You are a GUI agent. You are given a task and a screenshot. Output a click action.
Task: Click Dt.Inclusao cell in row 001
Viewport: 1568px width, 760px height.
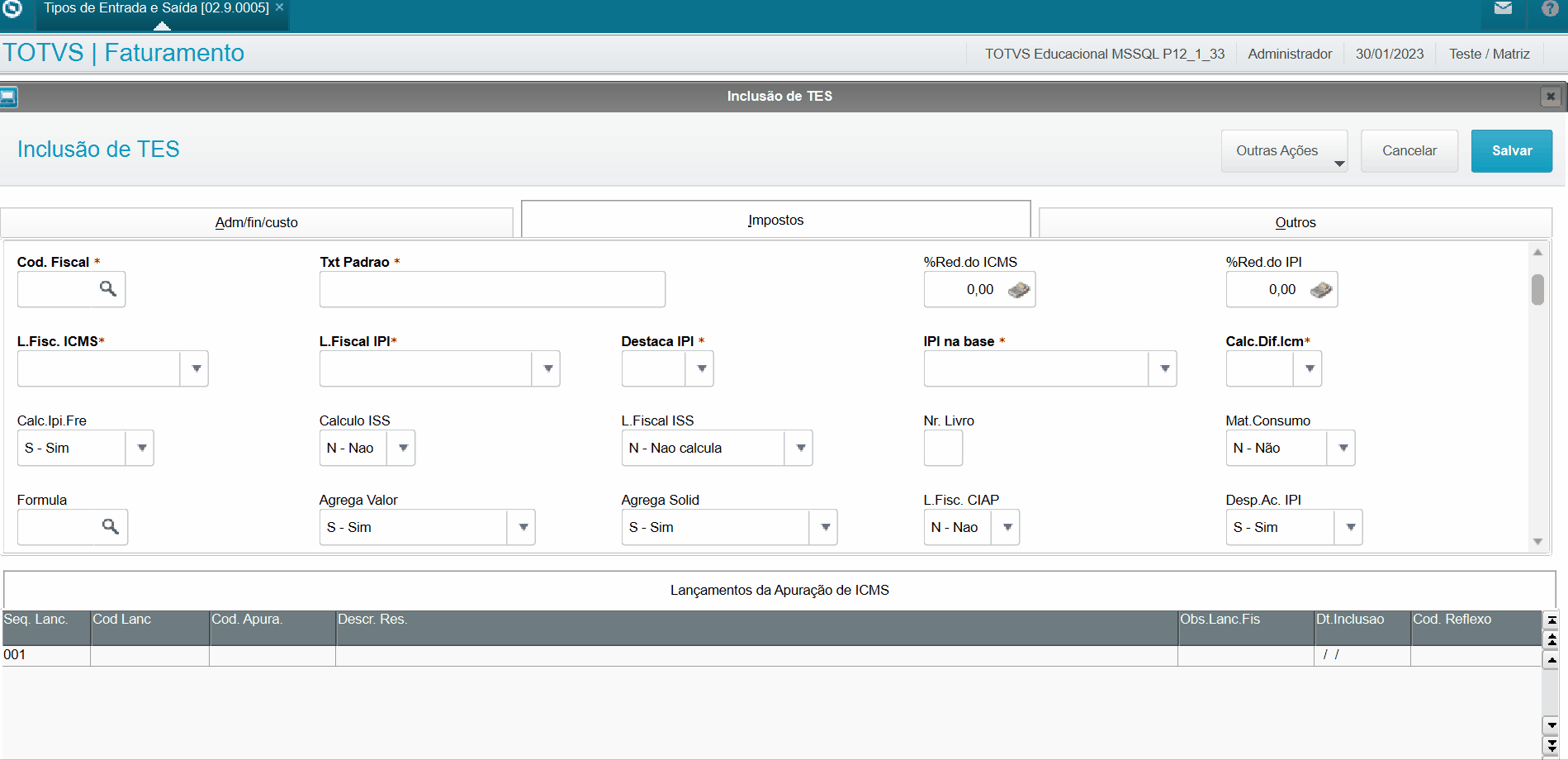(x=1362, y=655)
